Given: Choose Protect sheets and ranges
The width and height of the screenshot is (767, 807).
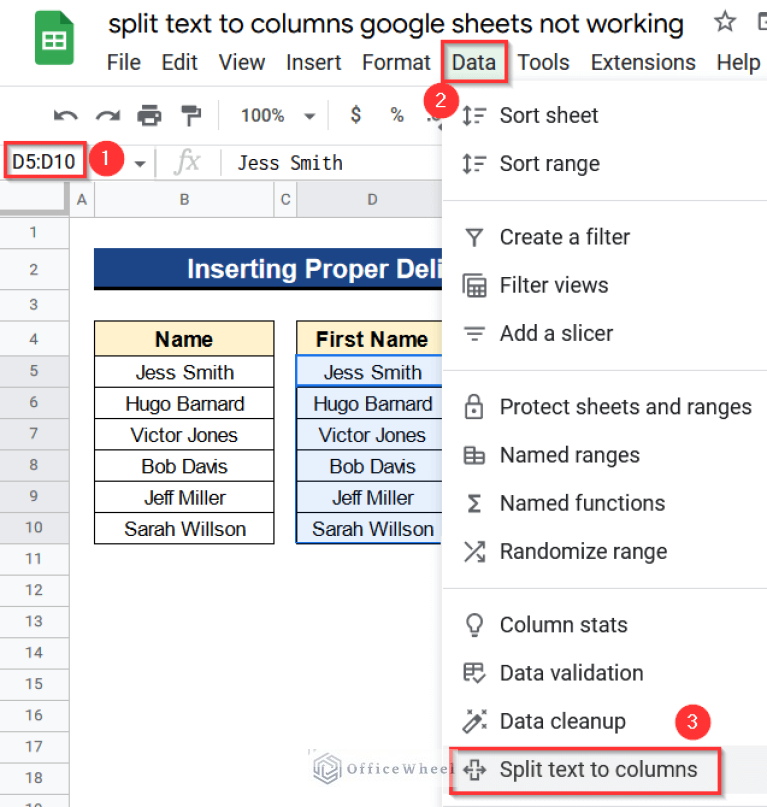Looking at the screenshot, I should 625,407.
